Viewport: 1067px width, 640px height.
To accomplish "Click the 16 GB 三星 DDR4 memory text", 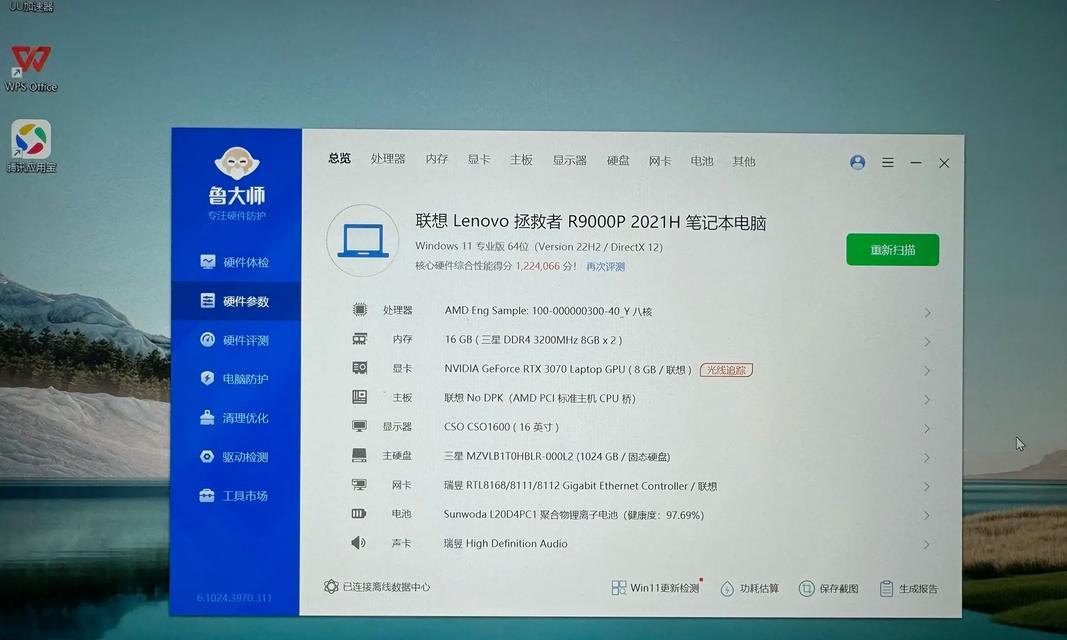I will [534, 340].
